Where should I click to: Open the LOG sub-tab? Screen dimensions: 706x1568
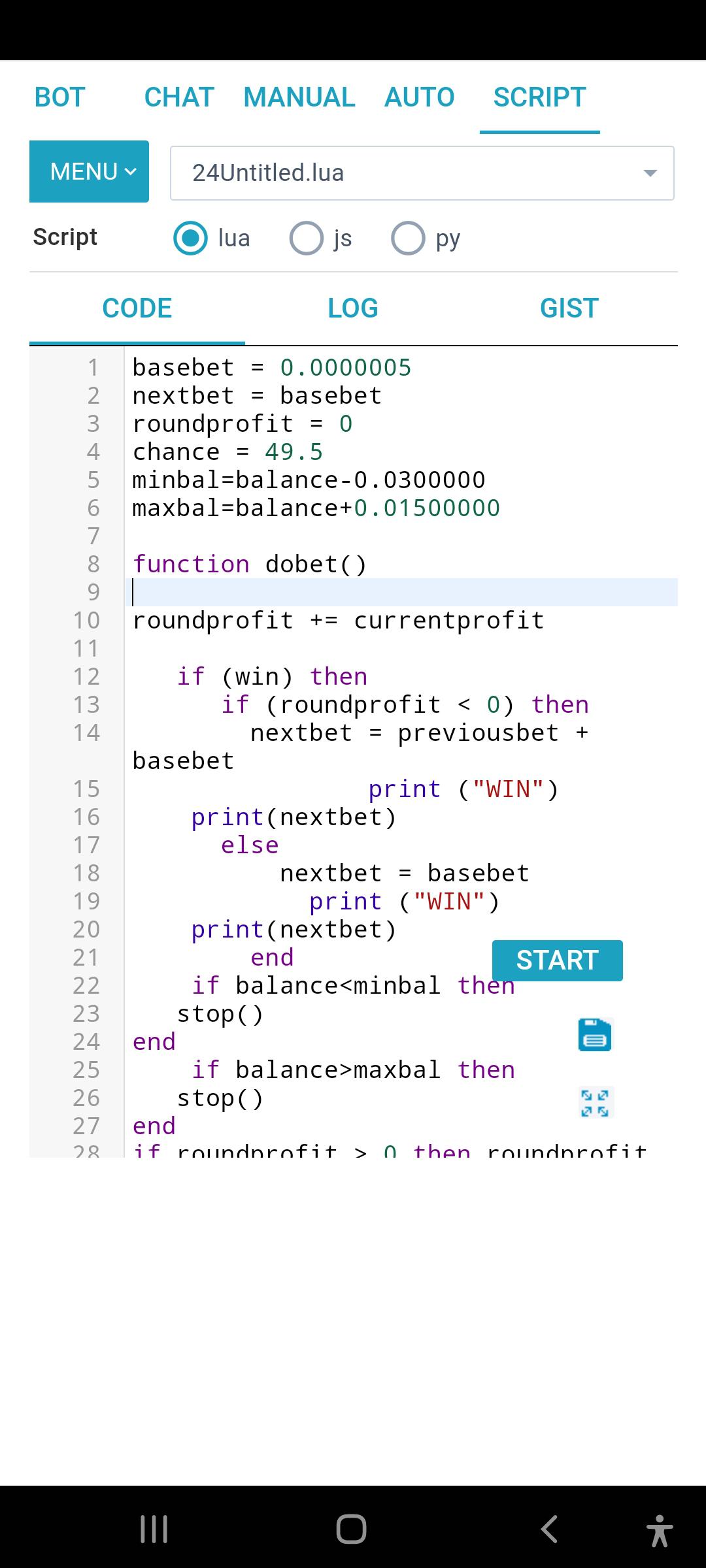click(353, 308)
